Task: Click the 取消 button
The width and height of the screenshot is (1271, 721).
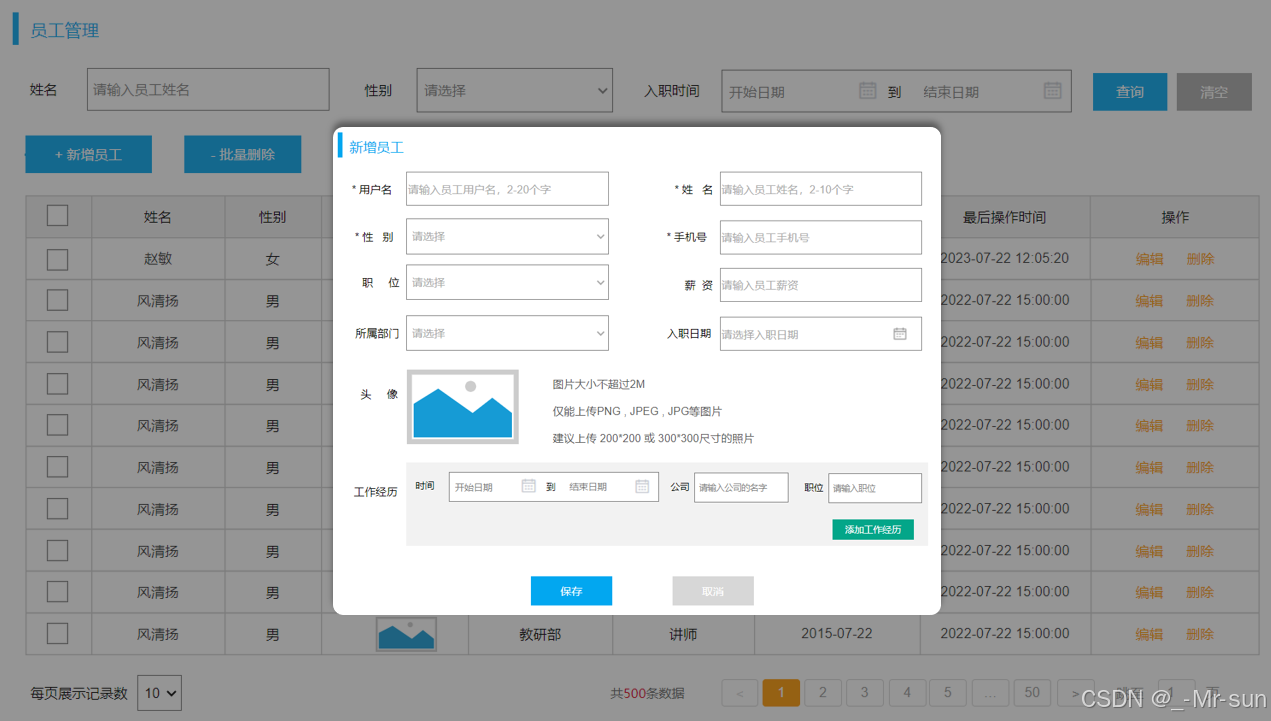Action: [x=713, y=591]
